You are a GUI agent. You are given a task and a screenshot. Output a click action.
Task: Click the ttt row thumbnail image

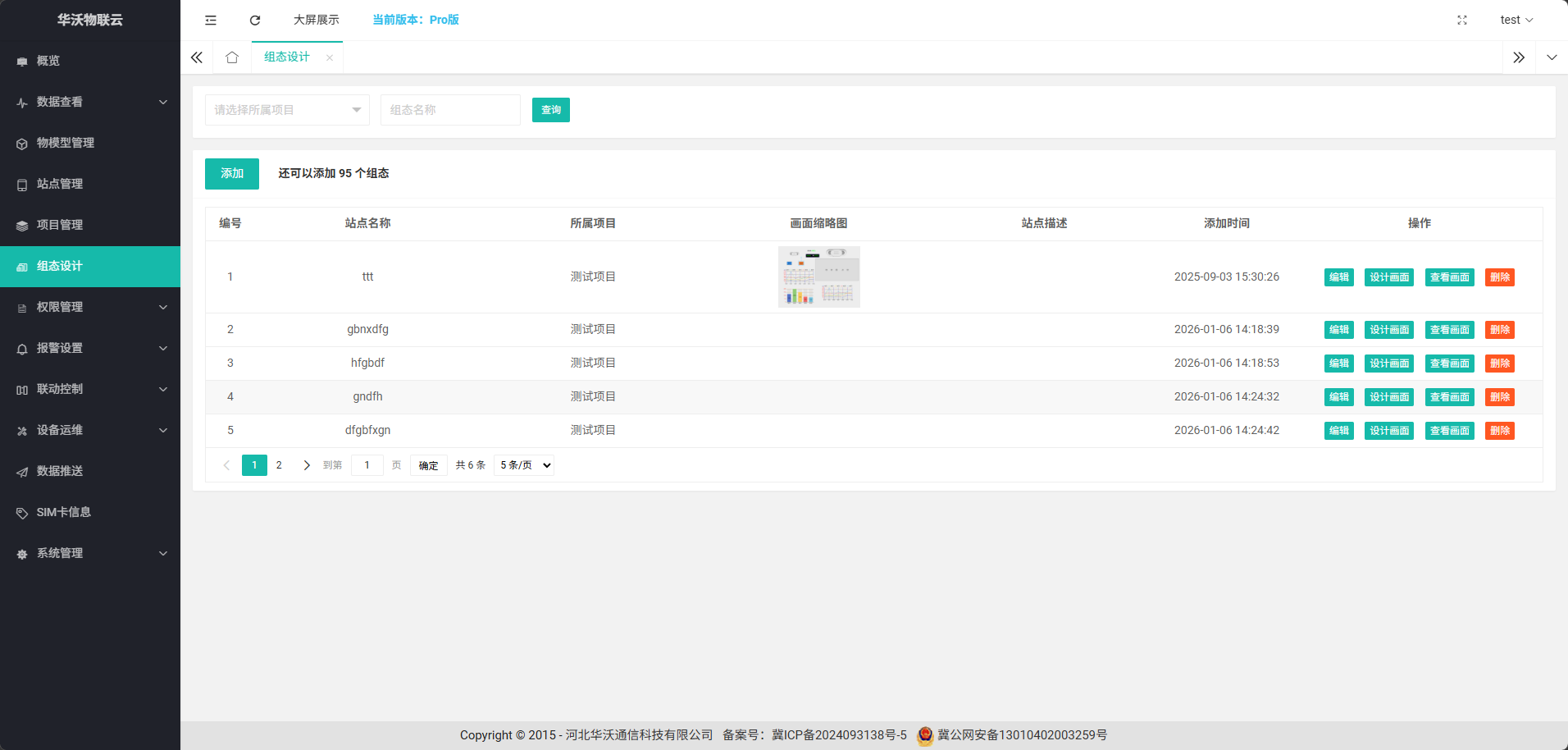[x=818, y=277]
